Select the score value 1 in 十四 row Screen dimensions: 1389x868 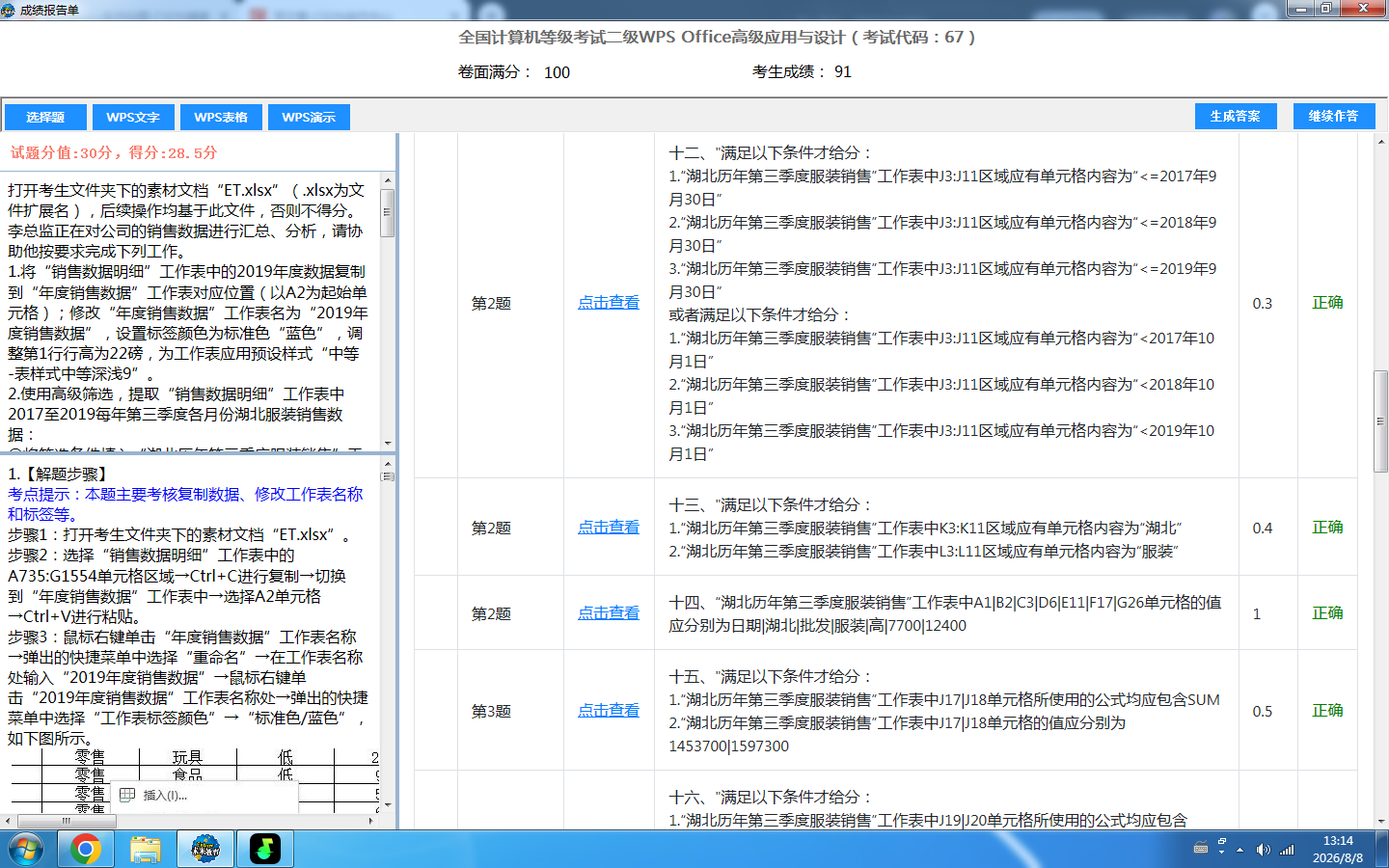(x=1256, y=614)
